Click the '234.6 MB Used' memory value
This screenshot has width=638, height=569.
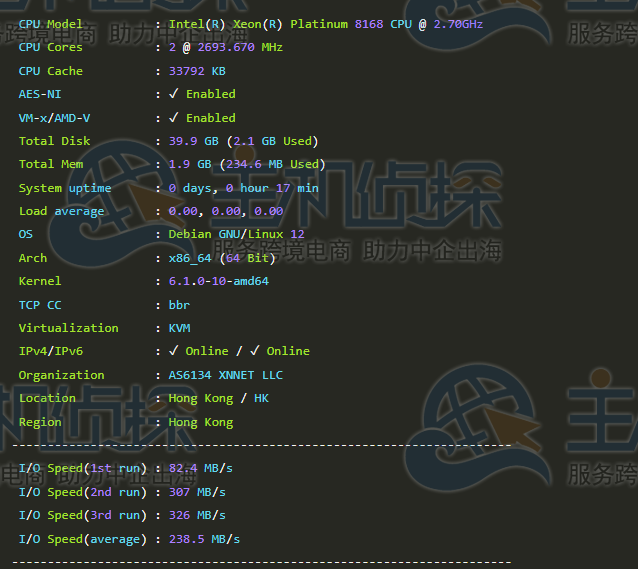(273, 164)
